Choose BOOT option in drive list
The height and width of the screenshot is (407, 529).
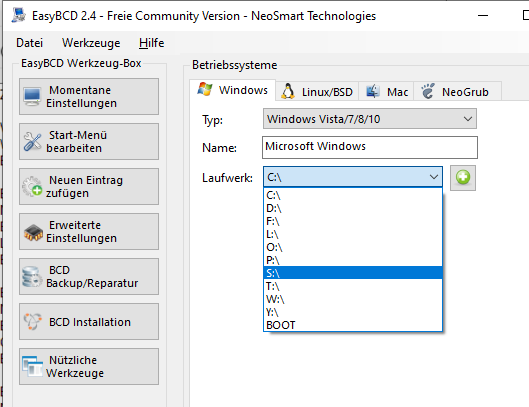click(353, 325)
